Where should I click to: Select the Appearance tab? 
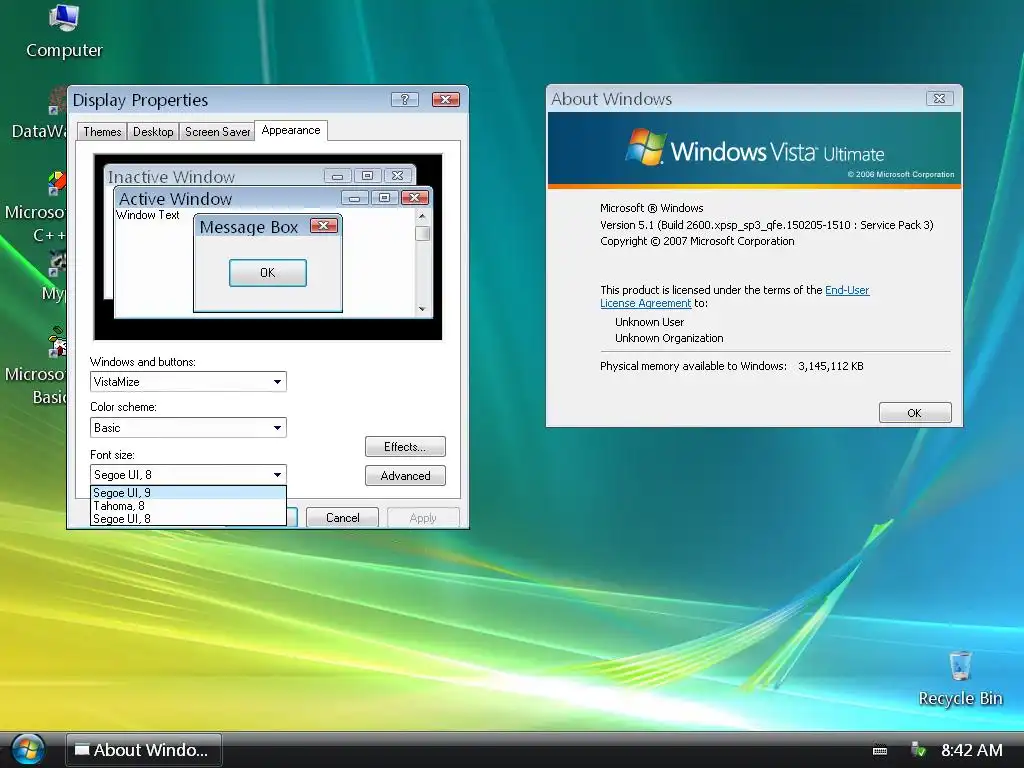(291, 131)
